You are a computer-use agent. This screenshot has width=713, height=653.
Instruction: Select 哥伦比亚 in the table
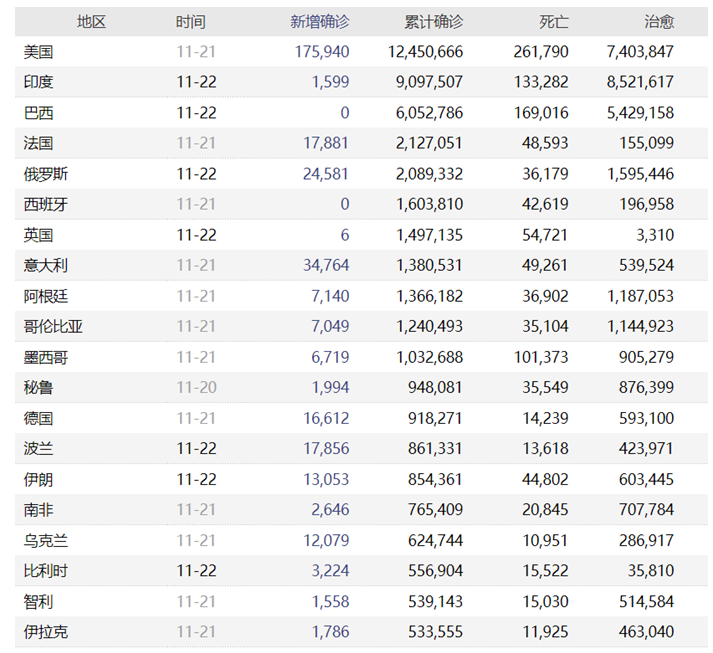tap(53, 326)
